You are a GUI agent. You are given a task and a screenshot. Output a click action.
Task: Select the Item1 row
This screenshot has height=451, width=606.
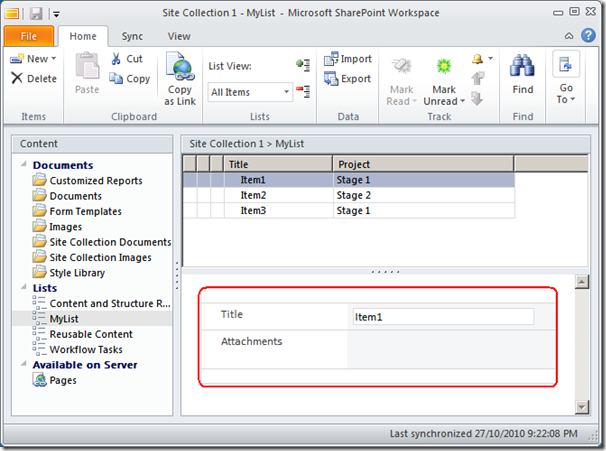pos(349,180)
